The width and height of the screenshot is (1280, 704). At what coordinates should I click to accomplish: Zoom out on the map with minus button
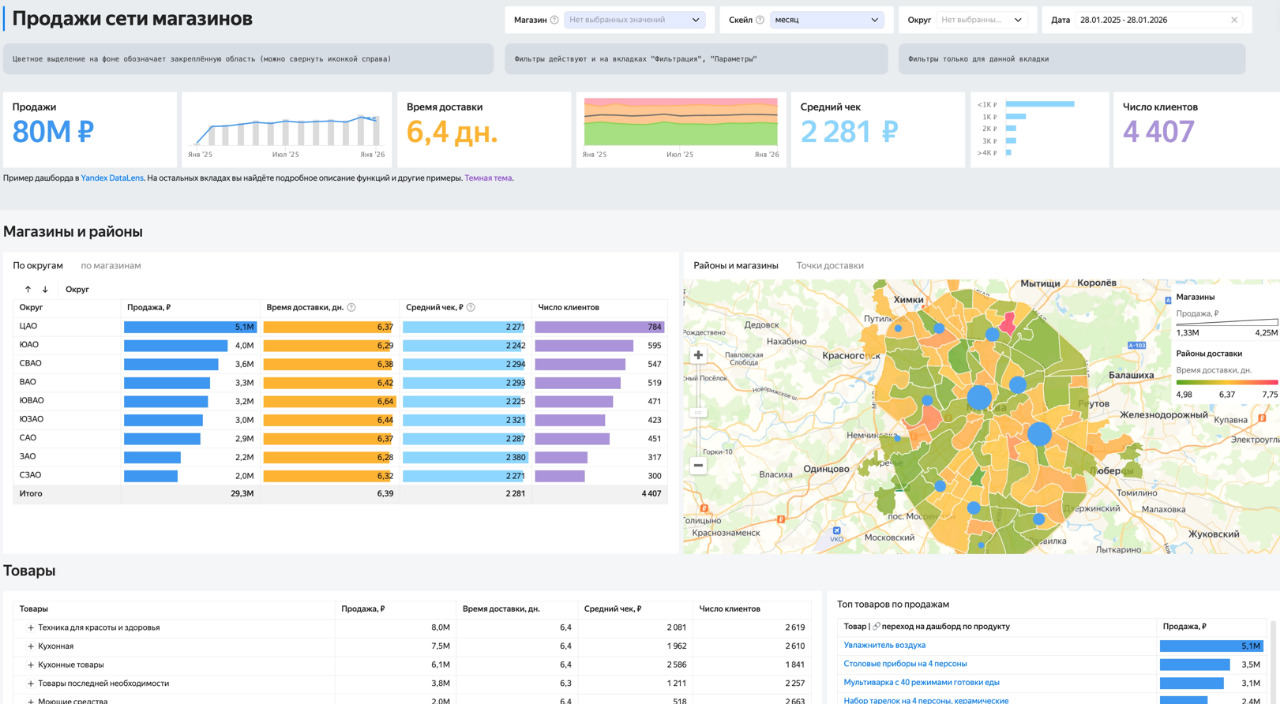click(x=698, y=465)
